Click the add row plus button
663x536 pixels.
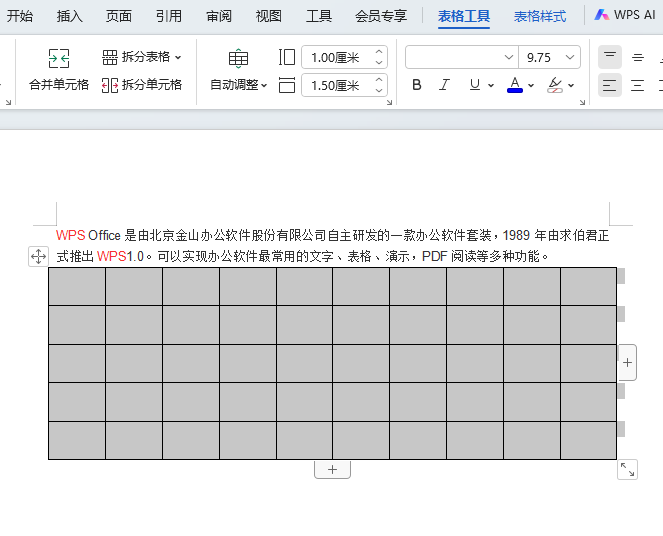tap(332, 470)
